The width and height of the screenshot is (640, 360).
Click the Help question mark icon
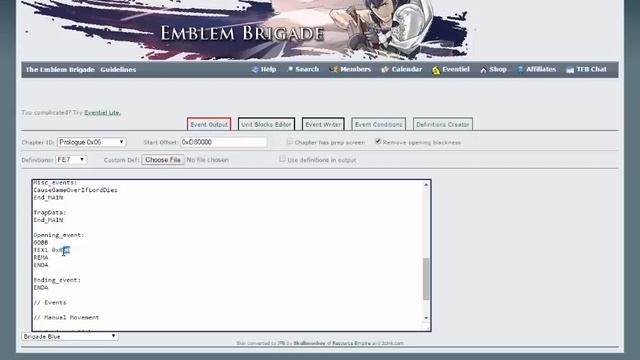click(255, 69)
